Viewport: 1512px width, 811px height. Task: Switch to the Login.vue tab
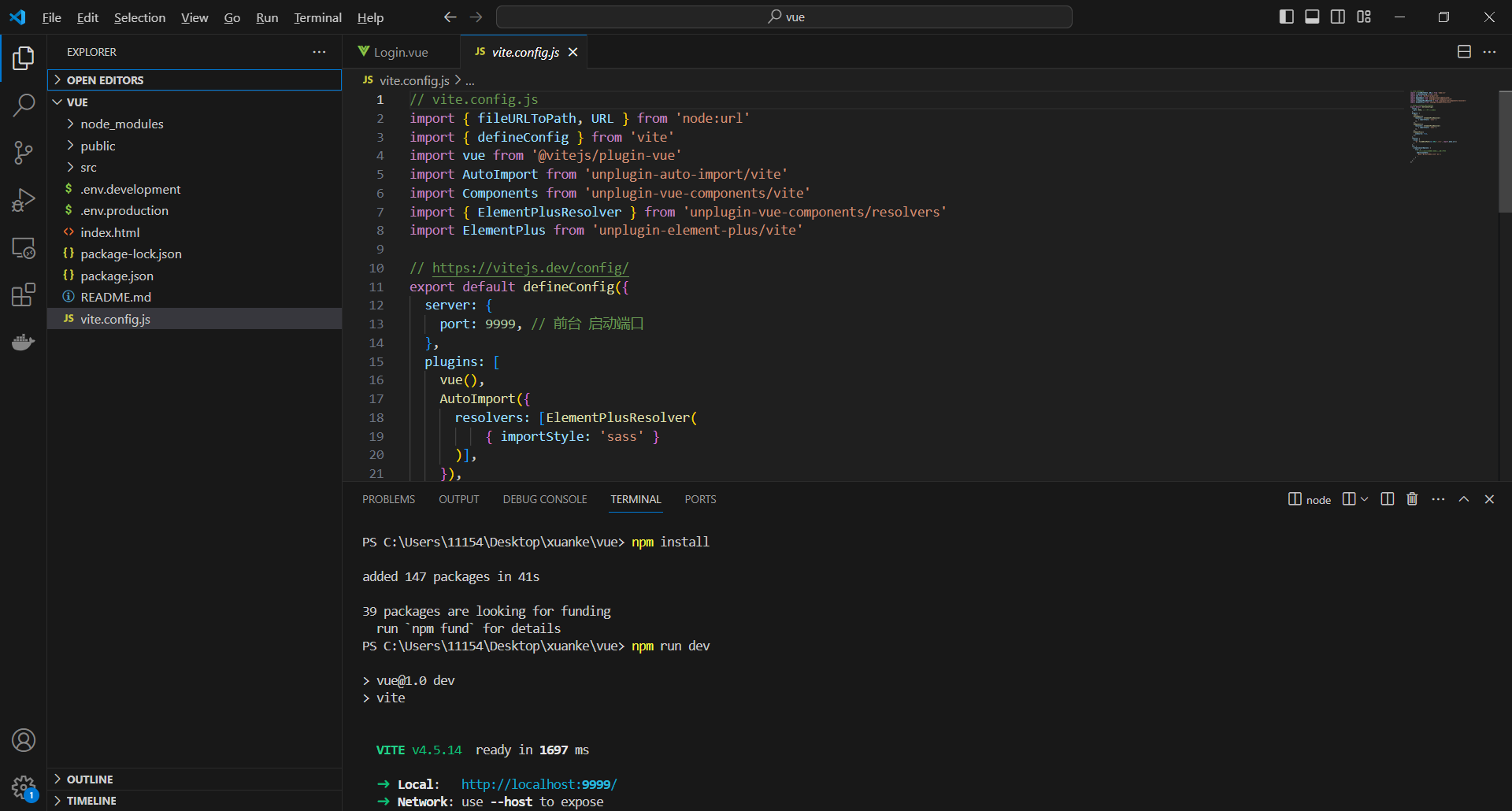coord(401,52)
